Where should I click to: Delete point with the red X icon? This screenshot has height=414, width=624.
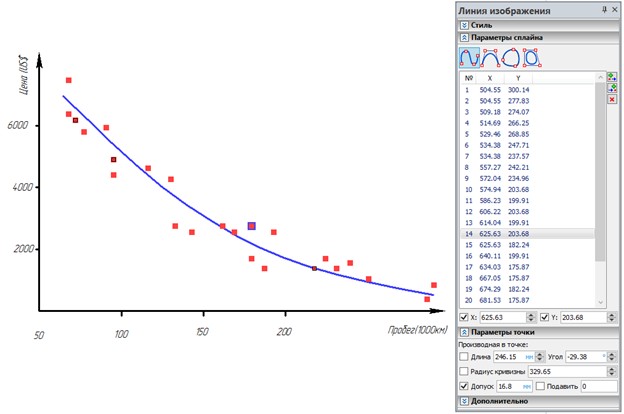612,100
